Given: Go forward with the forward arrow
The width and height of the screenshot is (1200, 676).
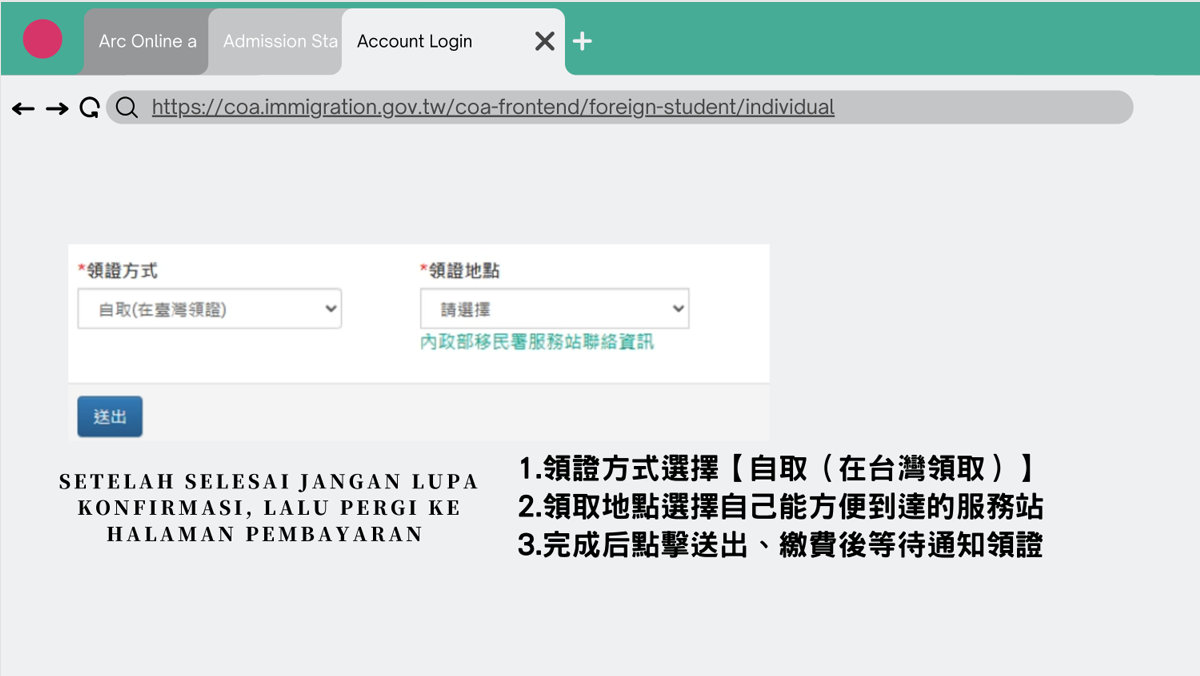Looking at the screenshot, I should [57, 107].
